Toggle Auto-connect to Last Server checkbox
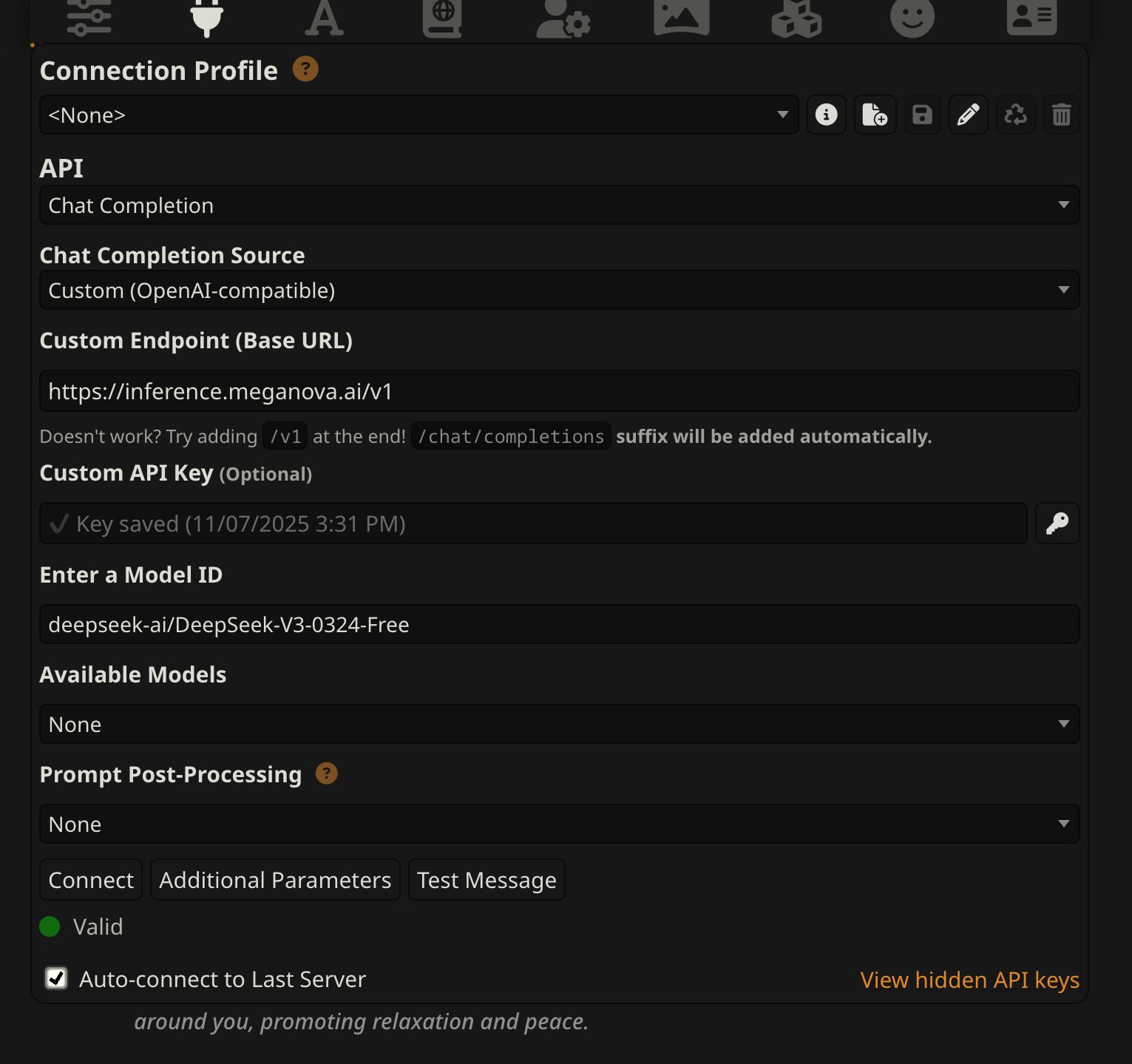Viewport: 1132px width, 1064px height. [x=56, y=978]
